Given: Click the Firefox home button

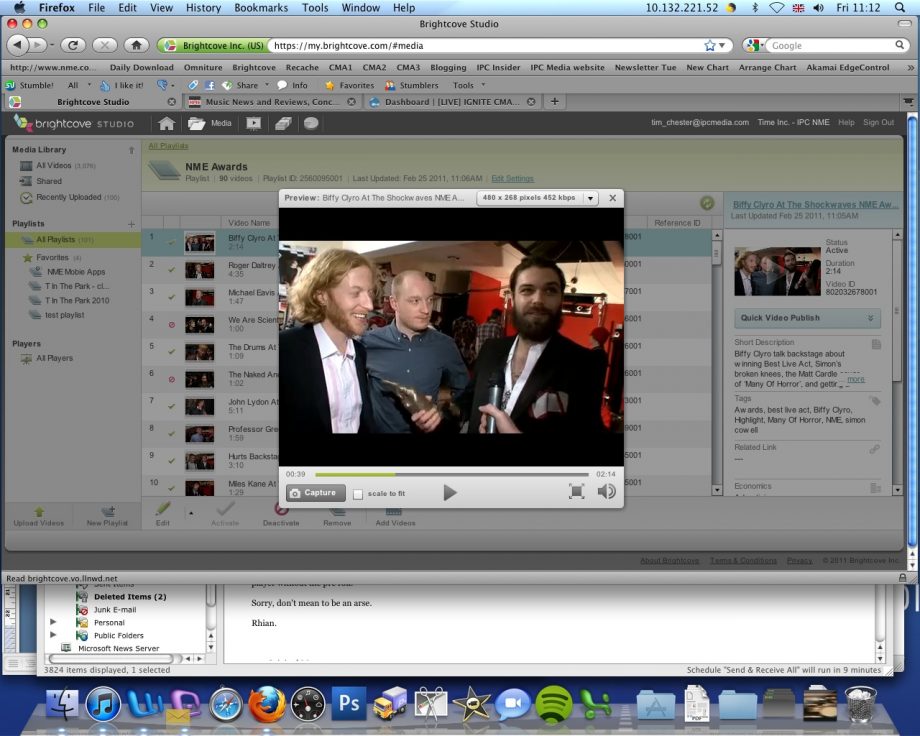Looking at the screenshot, I should (x=136, y=45).
